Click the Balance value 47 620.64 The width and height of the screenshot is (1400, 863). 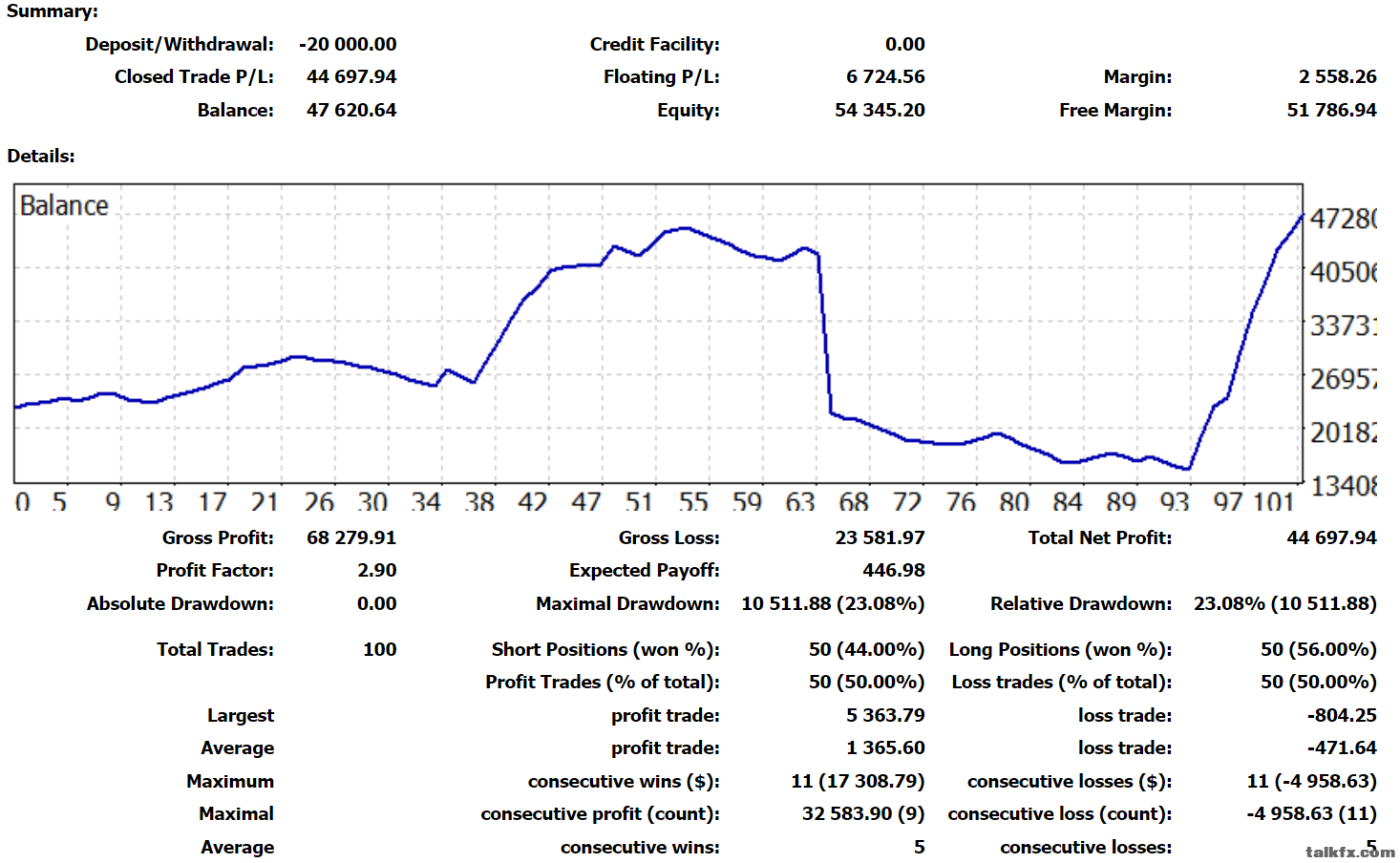(351, 110)
